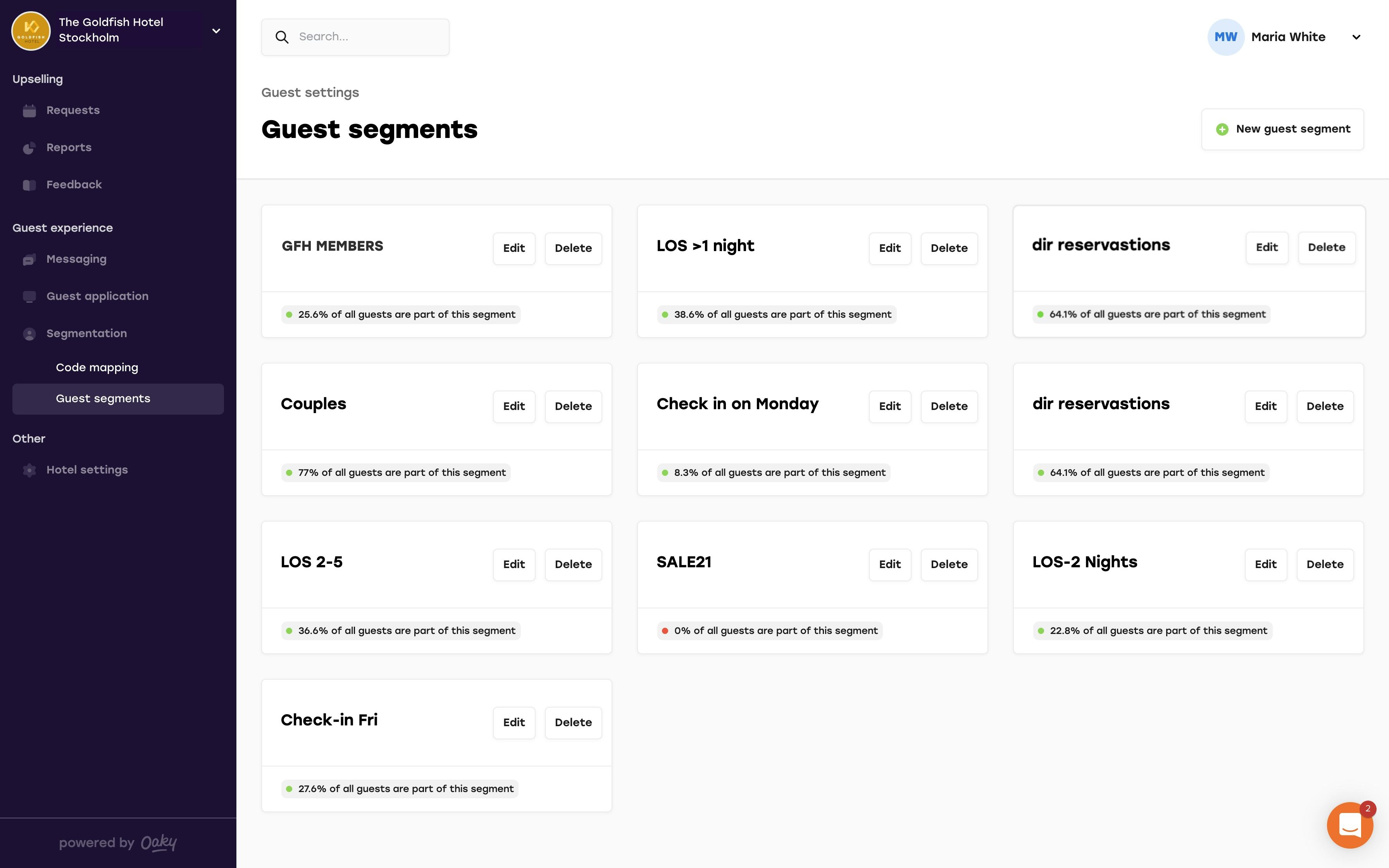Click the MW user avatar
Image resolution: width=1389 pixels, height=868 pixels.
click(x=1225, y=37)
